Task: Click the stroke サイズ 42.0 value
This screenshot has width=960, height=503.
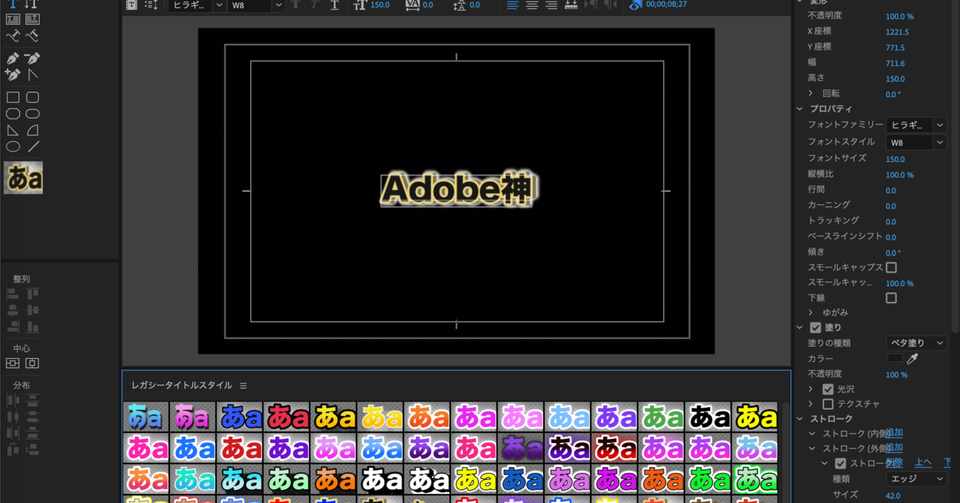Action: click(x=893, y=496)
